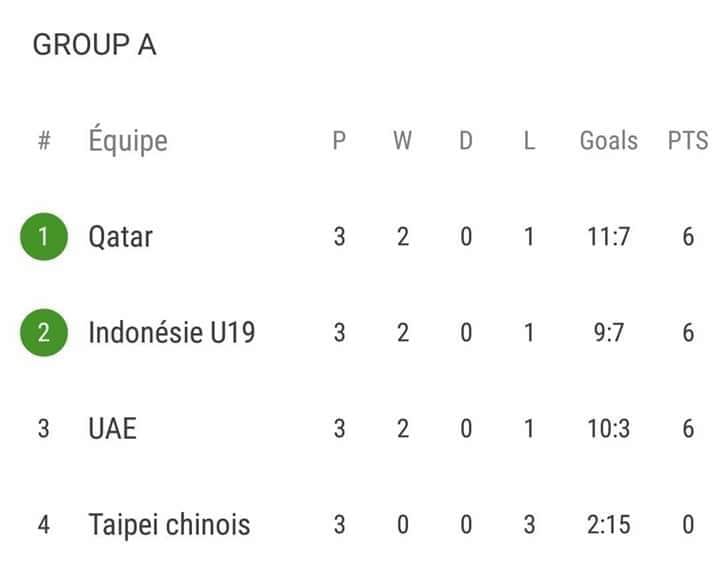Sort table by PTS column header
Viewport: 720px width, 586px height.
(687, 141)
